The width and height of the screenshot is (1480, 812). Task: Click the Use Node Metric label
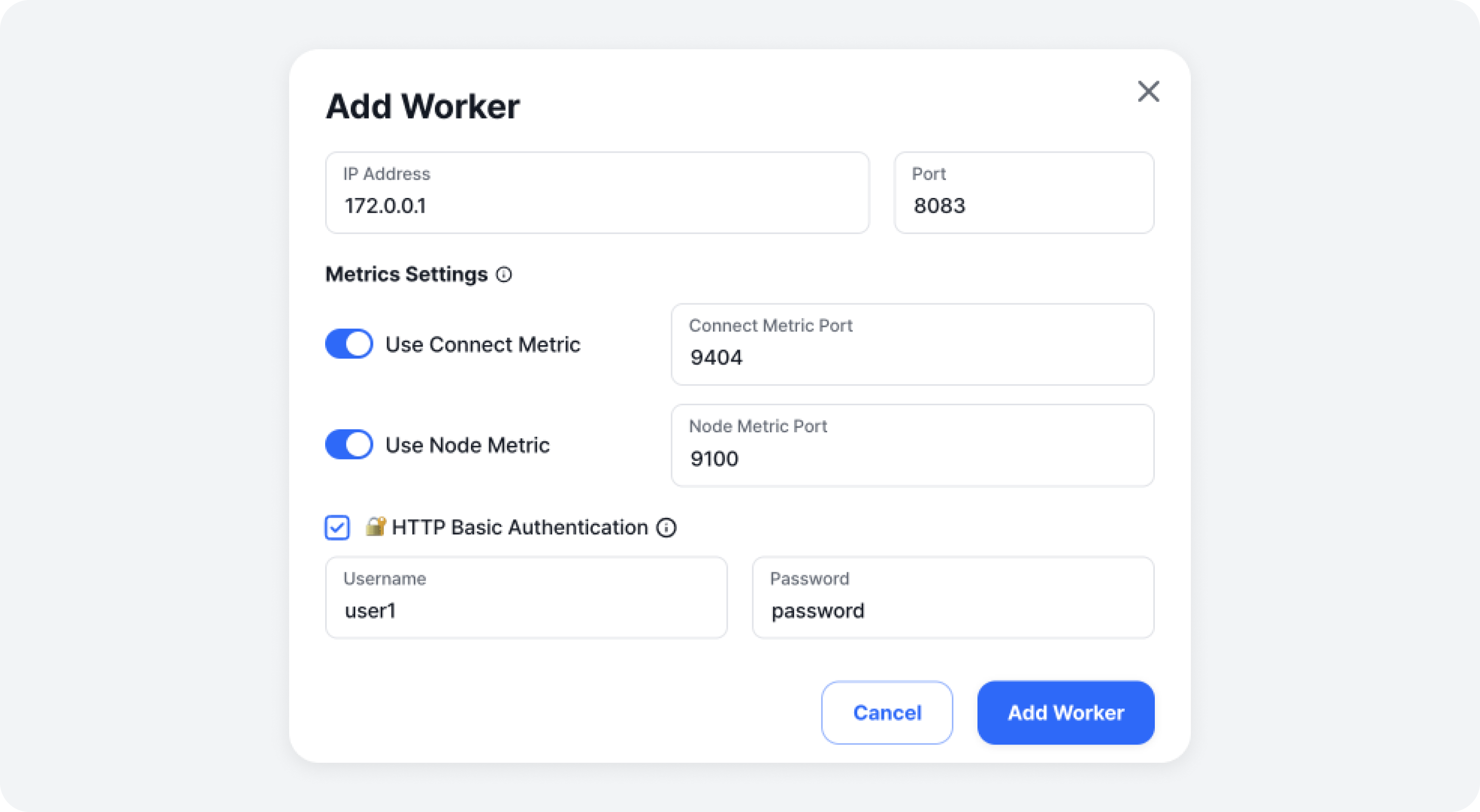pos(467,445)
